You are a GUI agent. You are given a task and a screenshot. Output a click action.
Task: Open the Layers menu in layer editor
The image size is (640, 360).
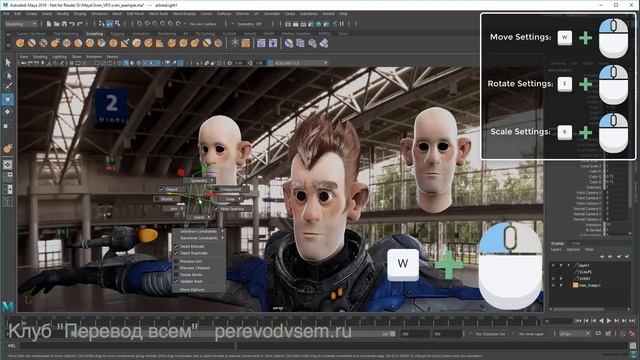point(556,249)
